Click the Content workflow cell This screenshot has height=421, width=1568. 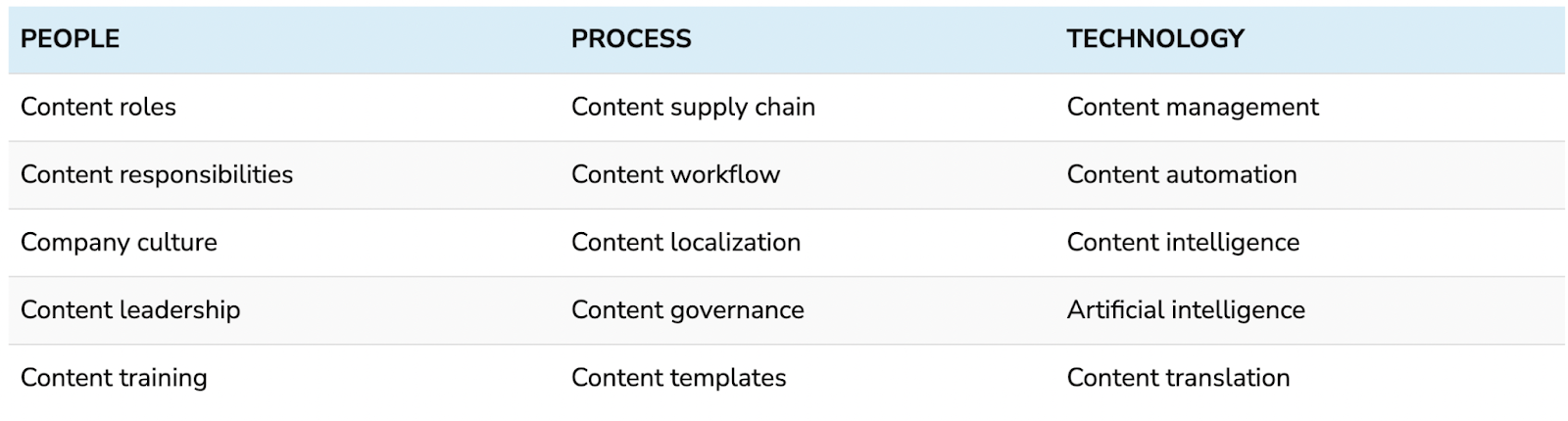[x=675, y=174]
